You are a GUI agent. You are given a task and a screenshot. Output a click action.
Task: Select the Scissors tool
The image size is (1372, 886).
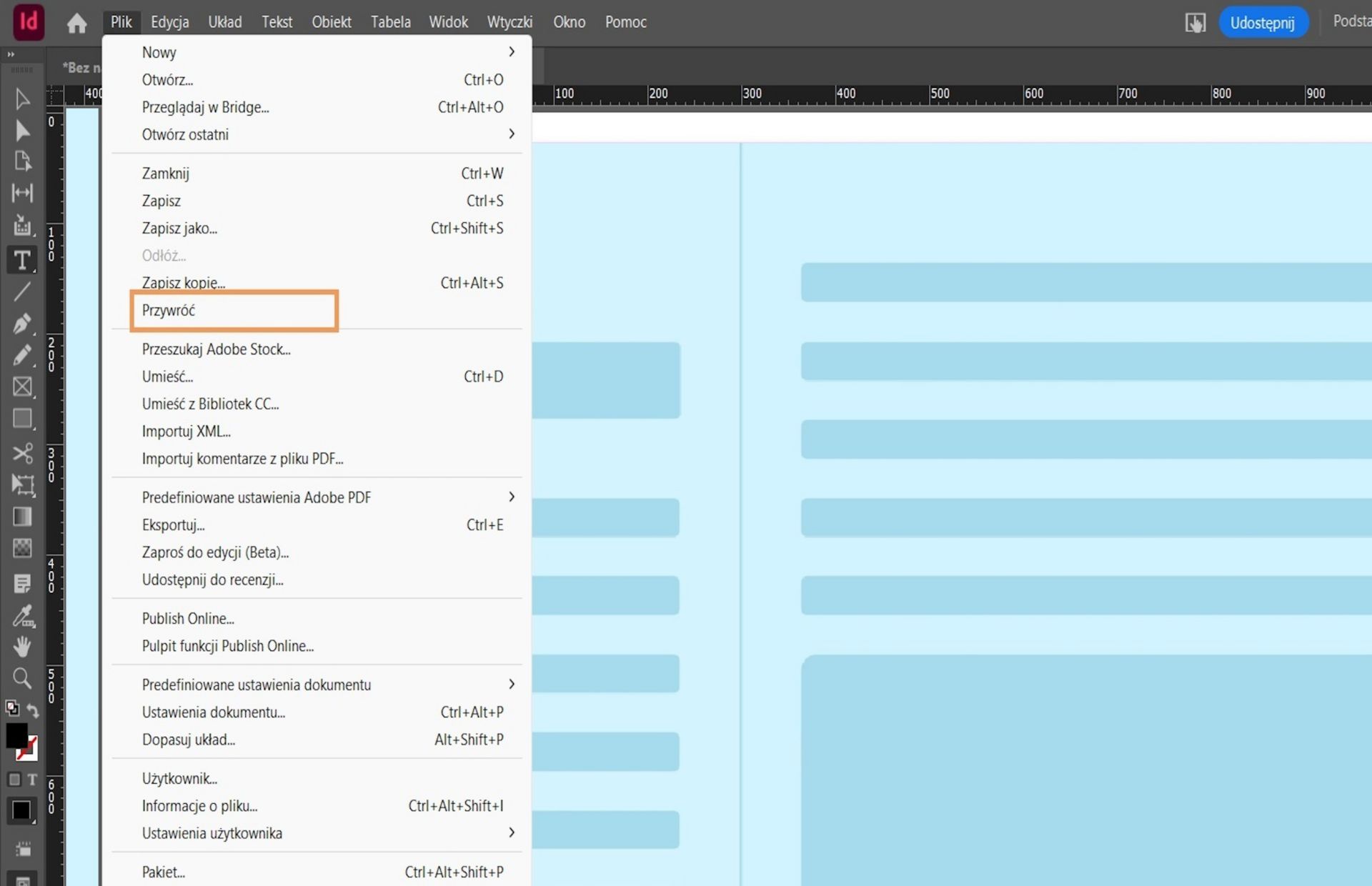(21, 453)
